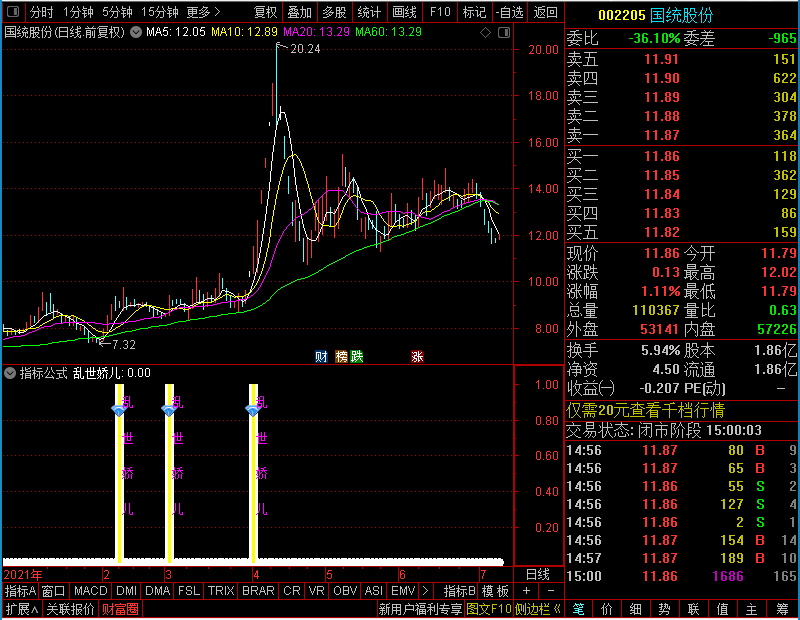Click the diamond signal icon above April

[x=253, y=410]
